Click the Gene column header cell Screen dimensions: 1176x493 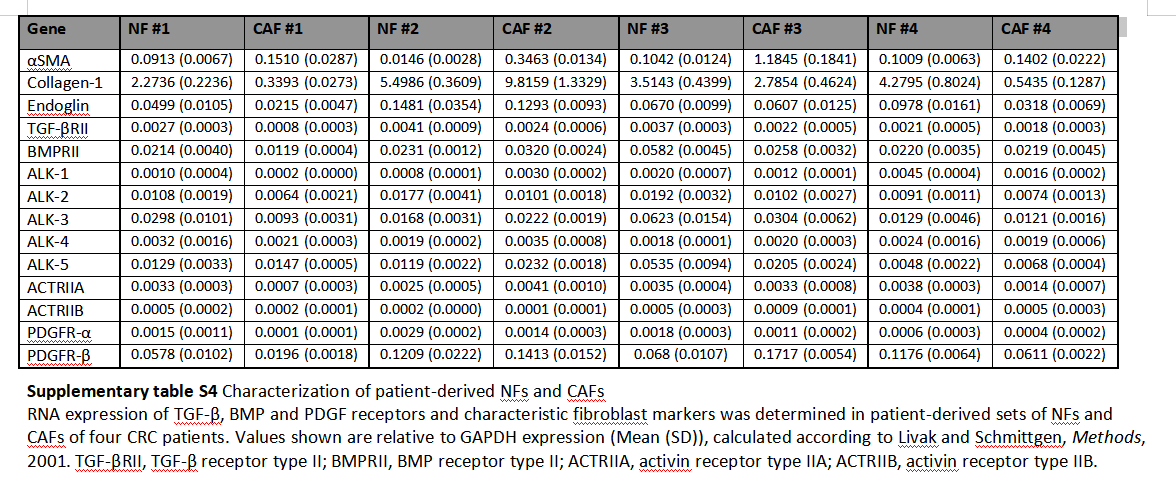(x=69, y=32)
